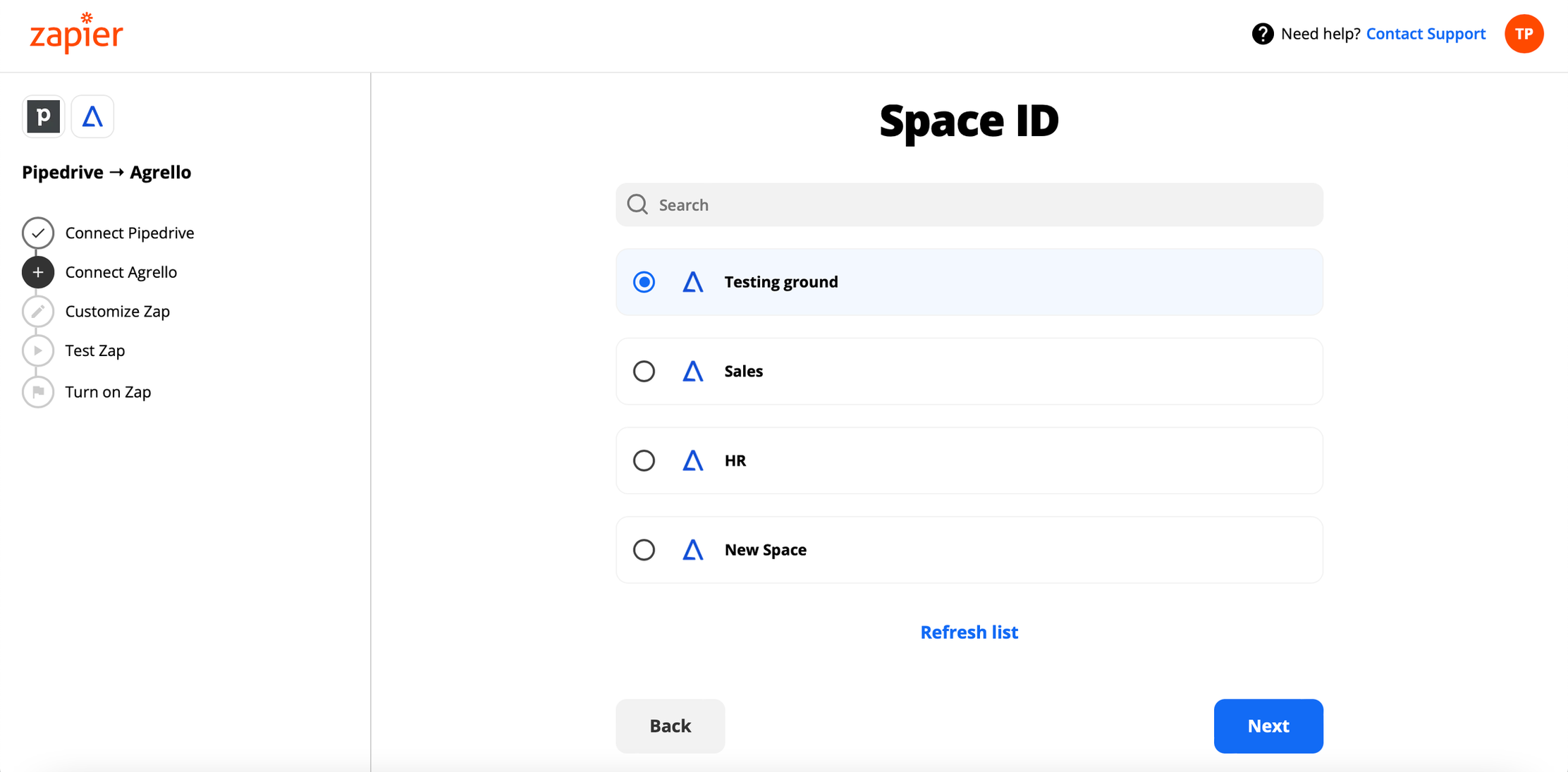Screen dimensions: 1568x772
Task: Click the Sales label text
Action: point(744,371)
